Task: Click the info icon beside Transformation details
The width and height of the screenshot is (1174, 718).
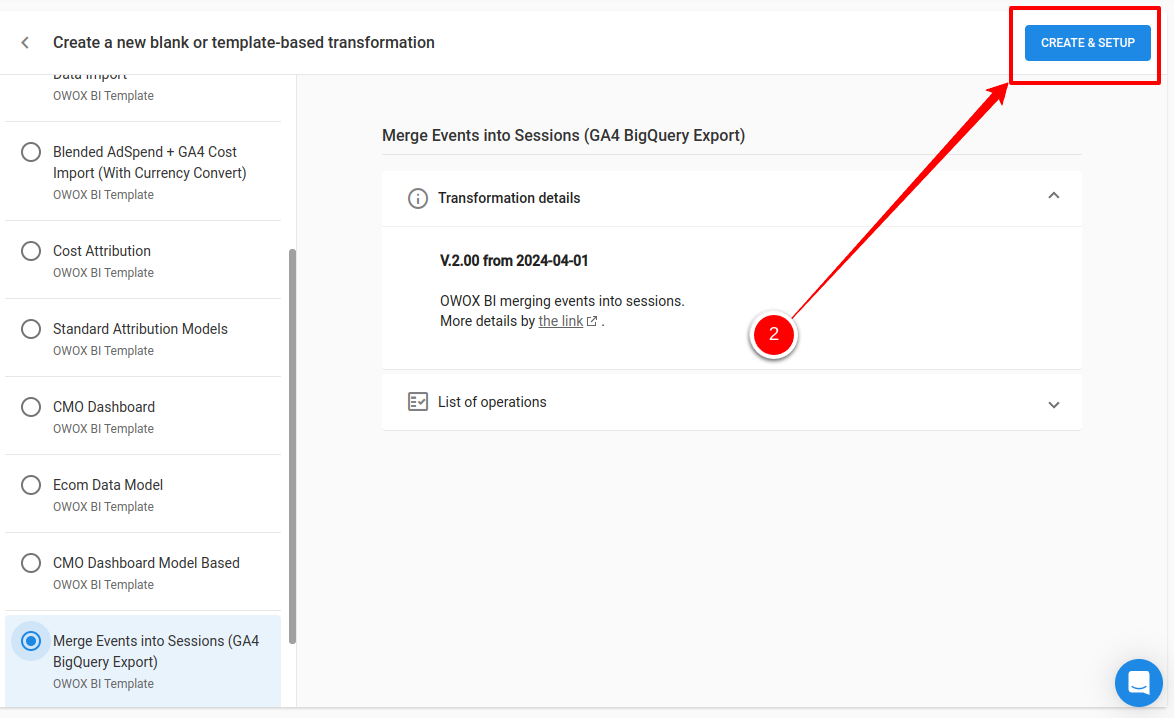Action: point(418,198)
